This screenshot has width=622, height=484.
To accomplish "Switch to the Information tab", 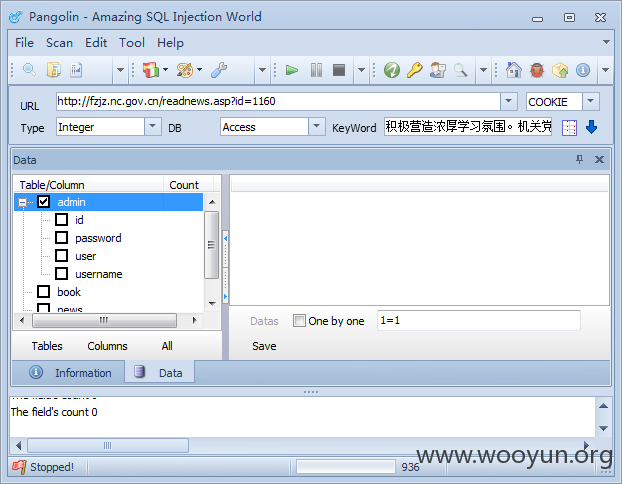I will coord(69,373).
